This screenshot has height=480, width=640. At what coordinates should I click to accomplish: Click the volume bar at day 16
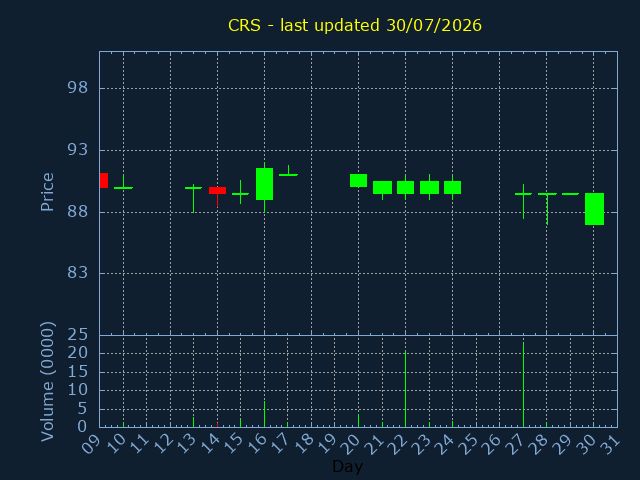[x=264, y=414]
